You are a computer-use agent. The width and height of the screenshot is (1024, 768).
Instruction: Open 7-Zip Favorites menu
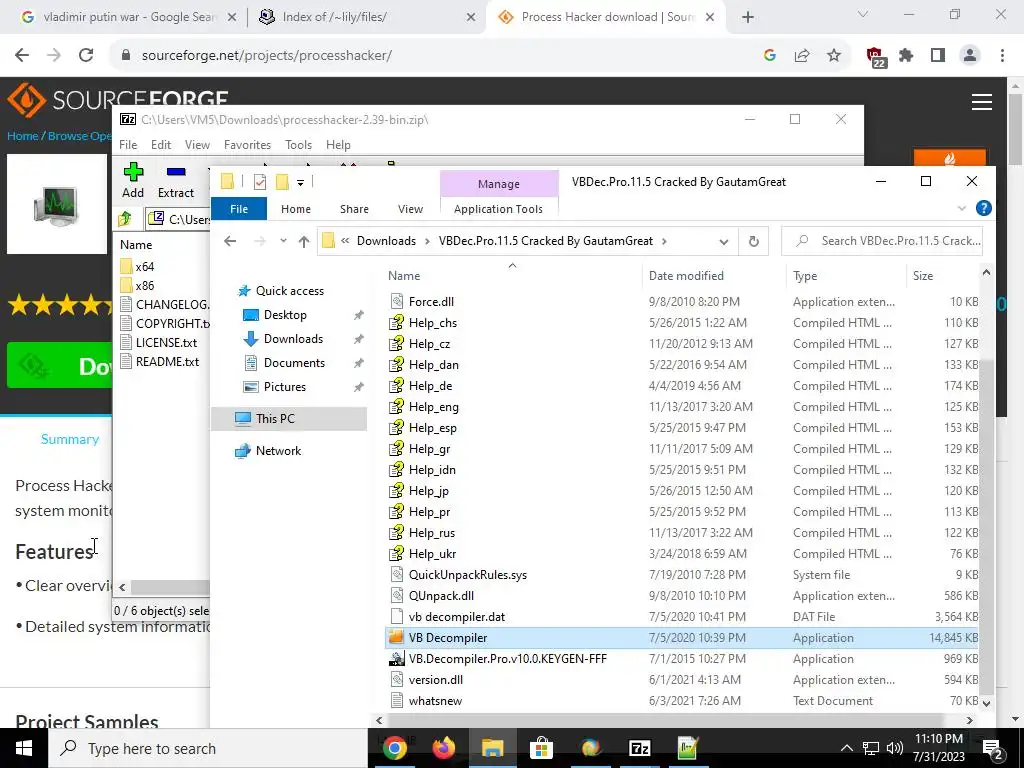pyautogui.click(x=247, y=145)
